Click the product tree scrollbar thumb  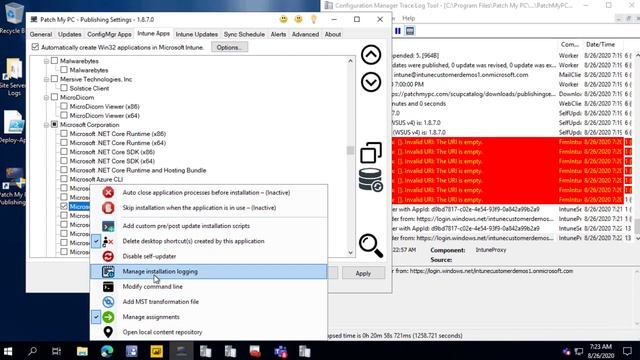(x=350, y=150)
